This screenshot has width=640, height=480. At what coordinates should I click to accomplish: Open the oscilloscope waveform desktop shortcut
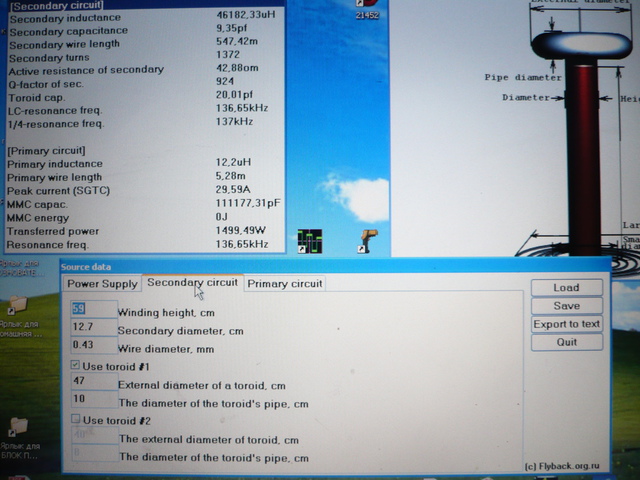coord(309,241)
